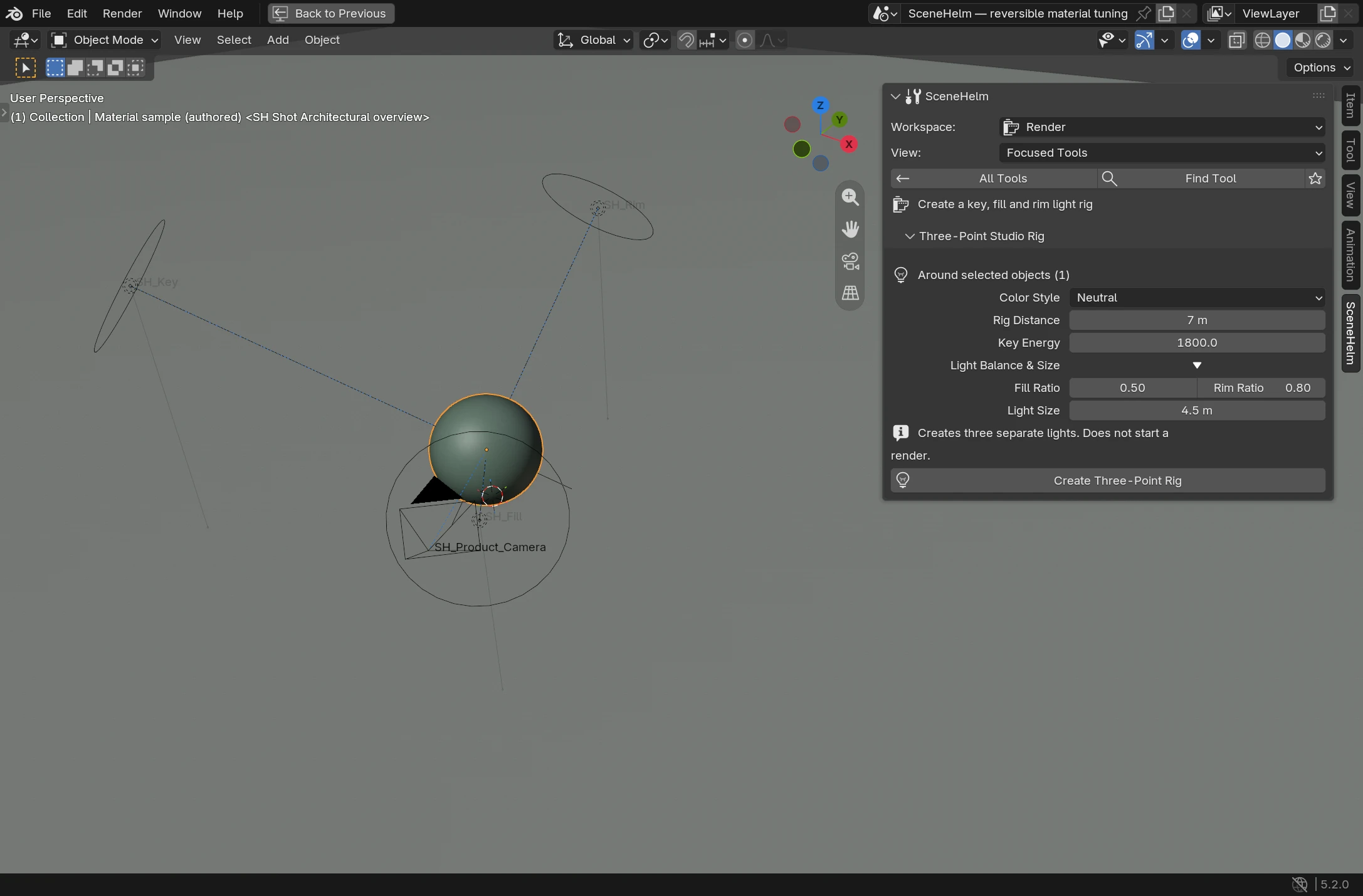Open Color Style Neutral dropdown

(x=1197, y=298)
